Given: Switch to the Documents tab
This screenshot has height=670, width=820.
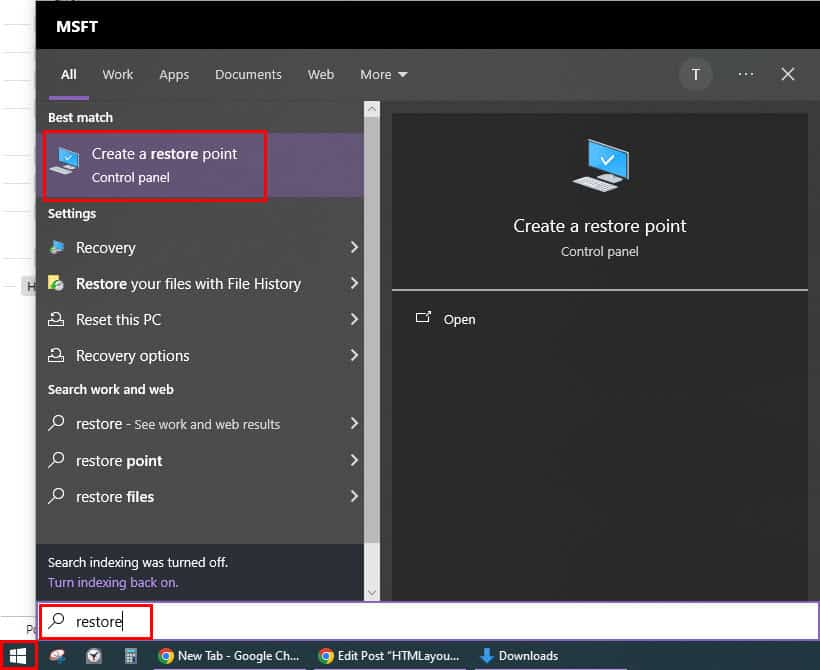Looking at the screenshot, I should (x=248, y=75).
